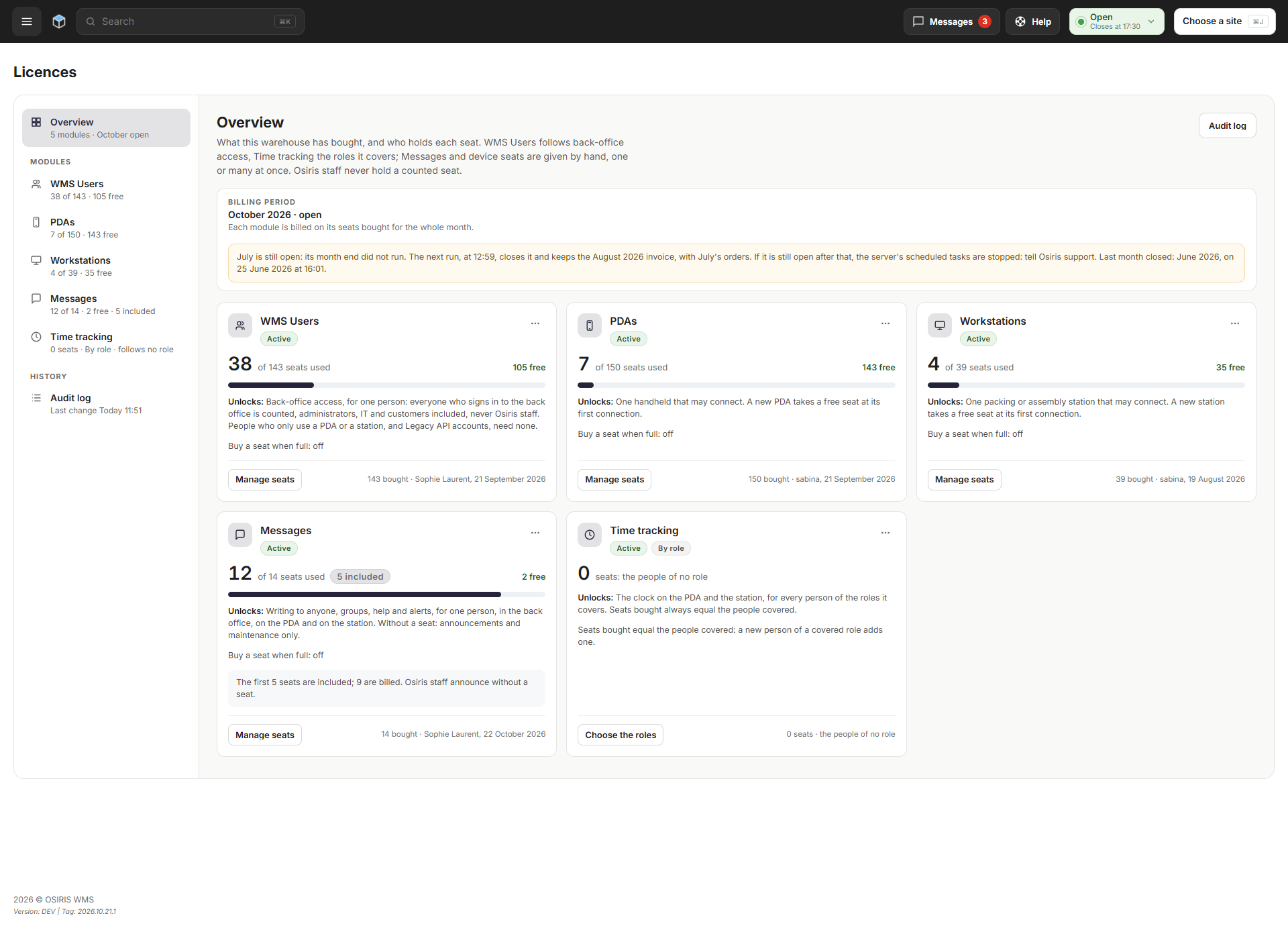Screen dimensions: 1288x934
Task: Select Overview in the sidebar
Action: pos(106,127)
